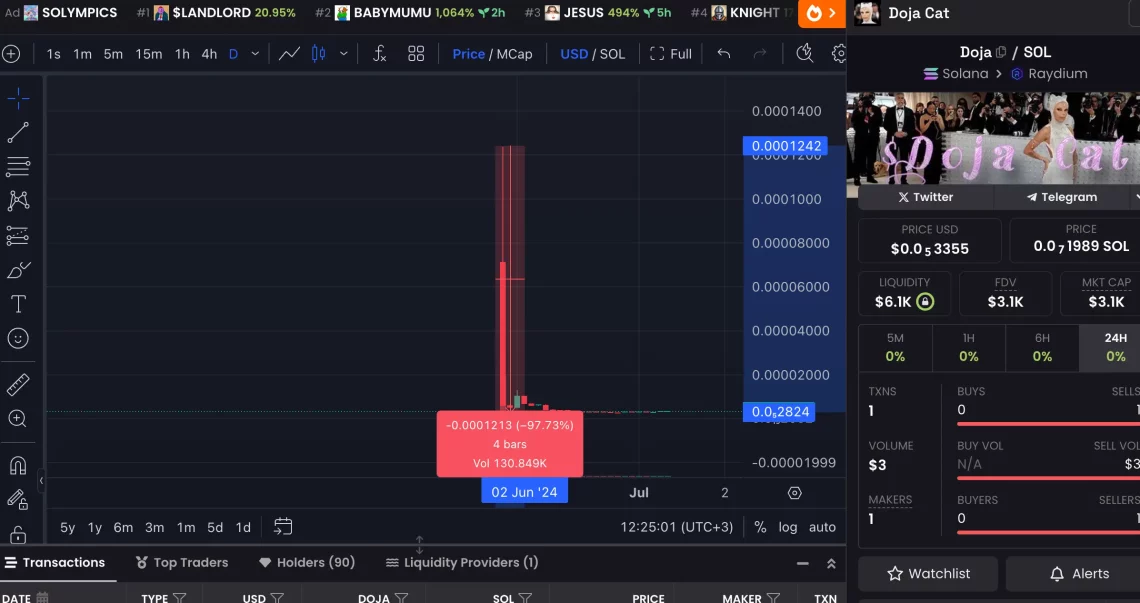This screenshot has height=603, width=1140.
Task: Toggle keep-drawing pencil lock mode
Action: point(18,499)
